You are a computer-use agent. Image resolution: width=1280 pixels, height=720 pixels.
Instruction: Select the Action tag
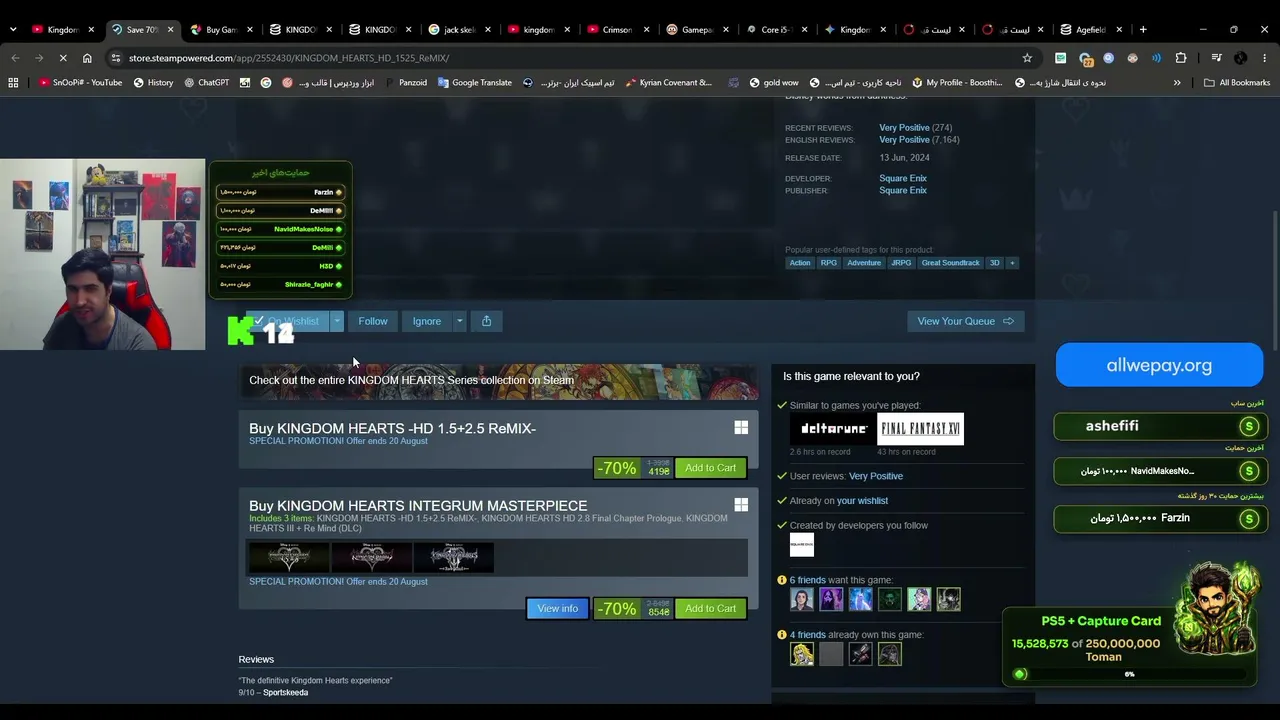800,263
